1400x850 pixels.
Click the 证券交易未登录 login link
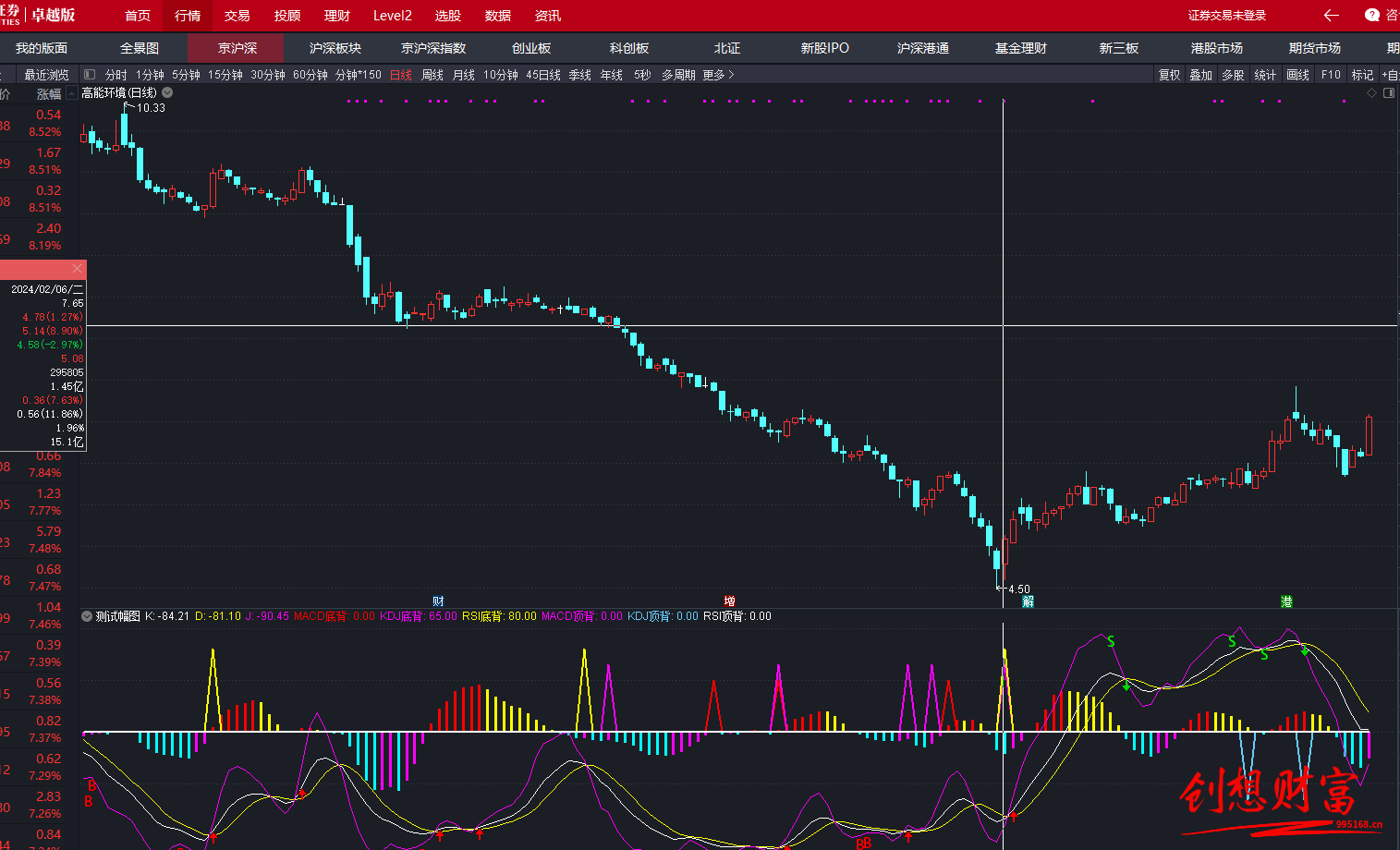1227,16
